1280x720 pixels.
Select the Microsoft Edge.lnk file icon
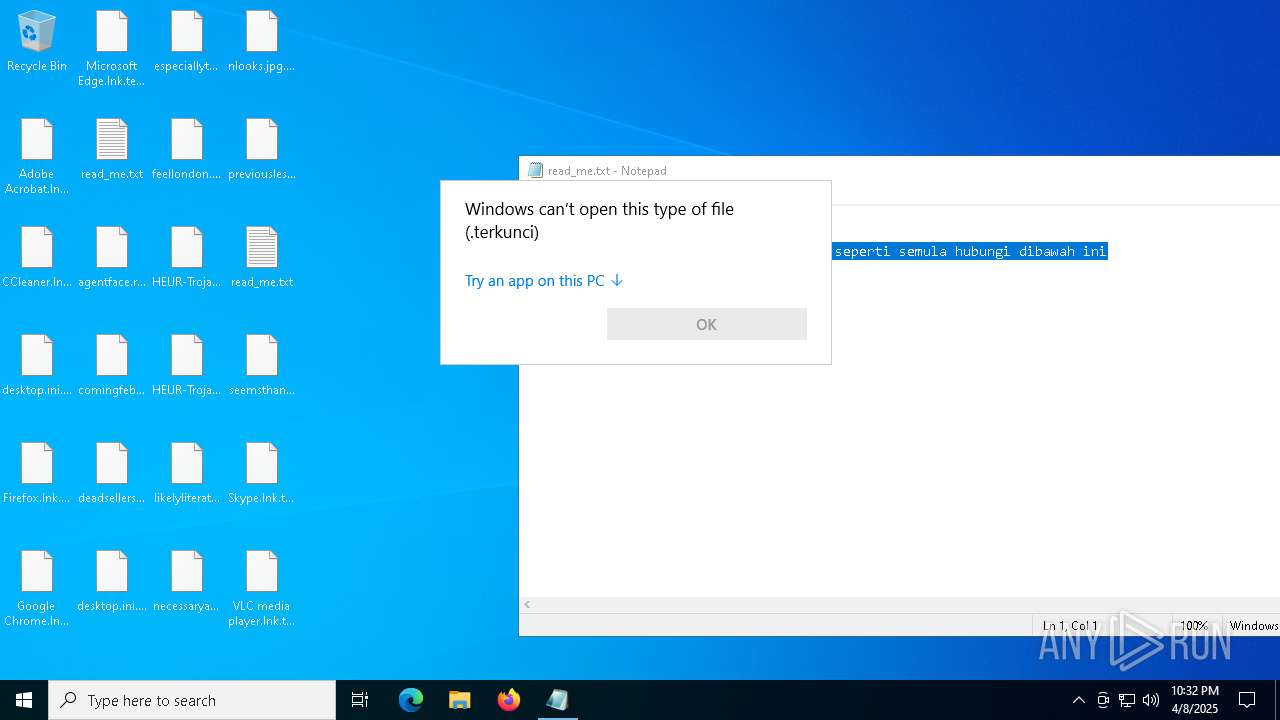coord(112,49)
